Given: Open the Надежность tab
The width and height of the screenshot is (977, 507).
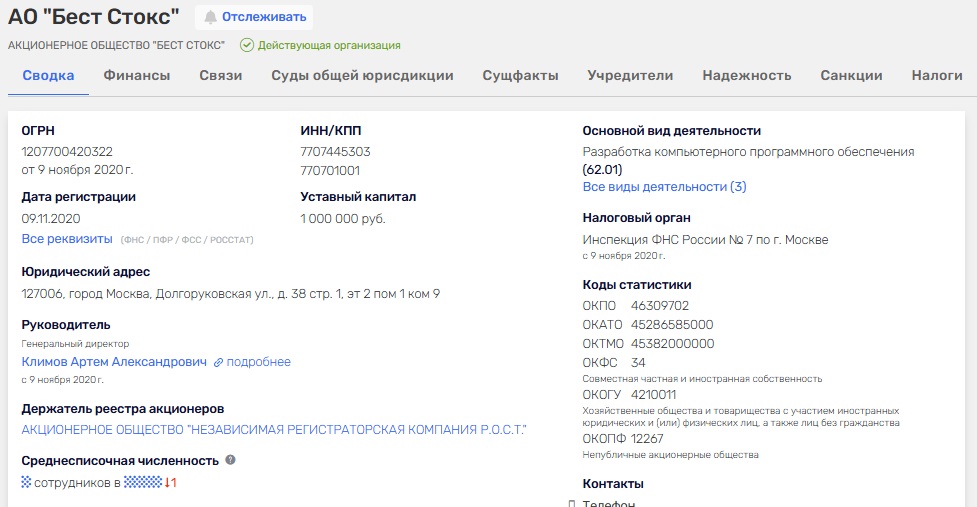Looking at the screenshot, I should 746,75.
